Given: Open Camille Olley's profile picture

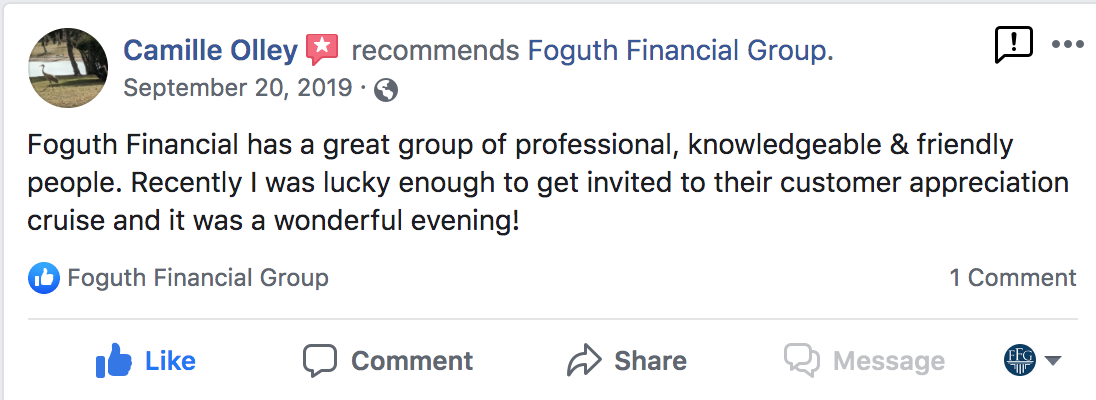Looking at the screenshot, I should tap(69, 68).
